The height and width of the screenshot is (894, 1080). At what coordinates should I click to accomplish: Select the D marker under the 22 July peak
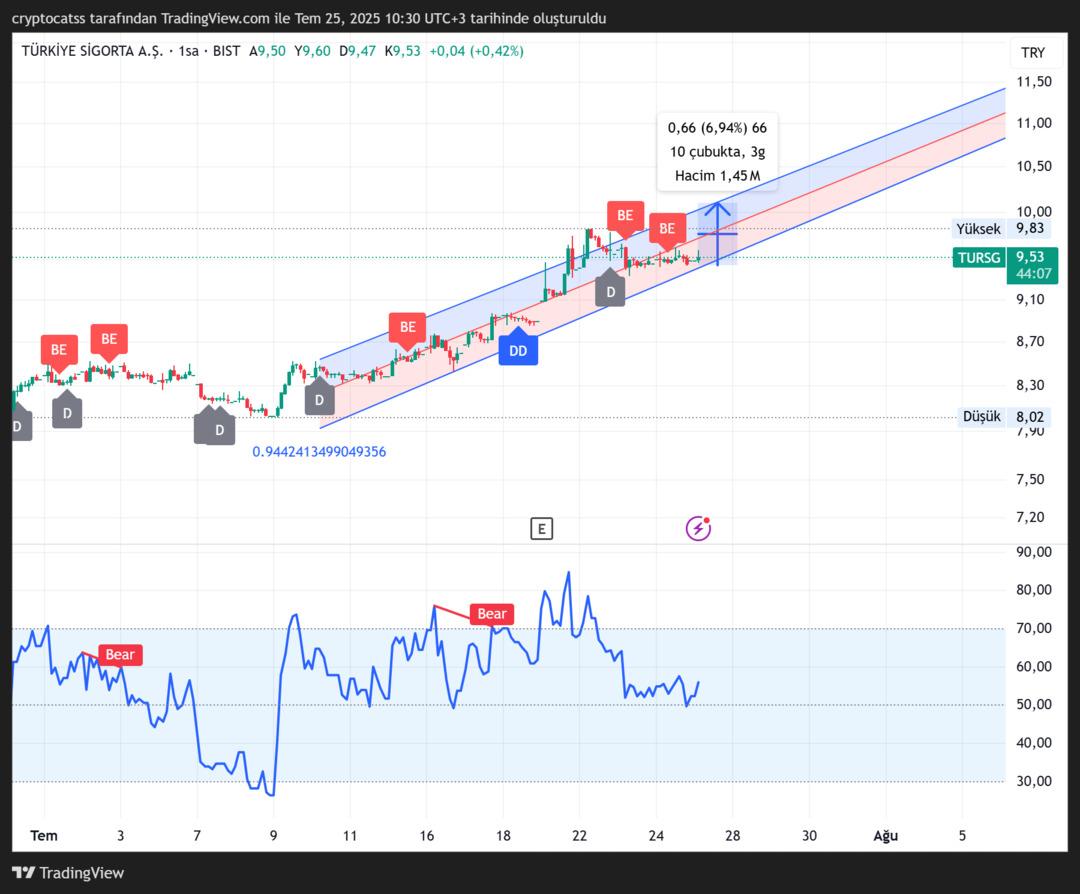click(x=610, y=290)
